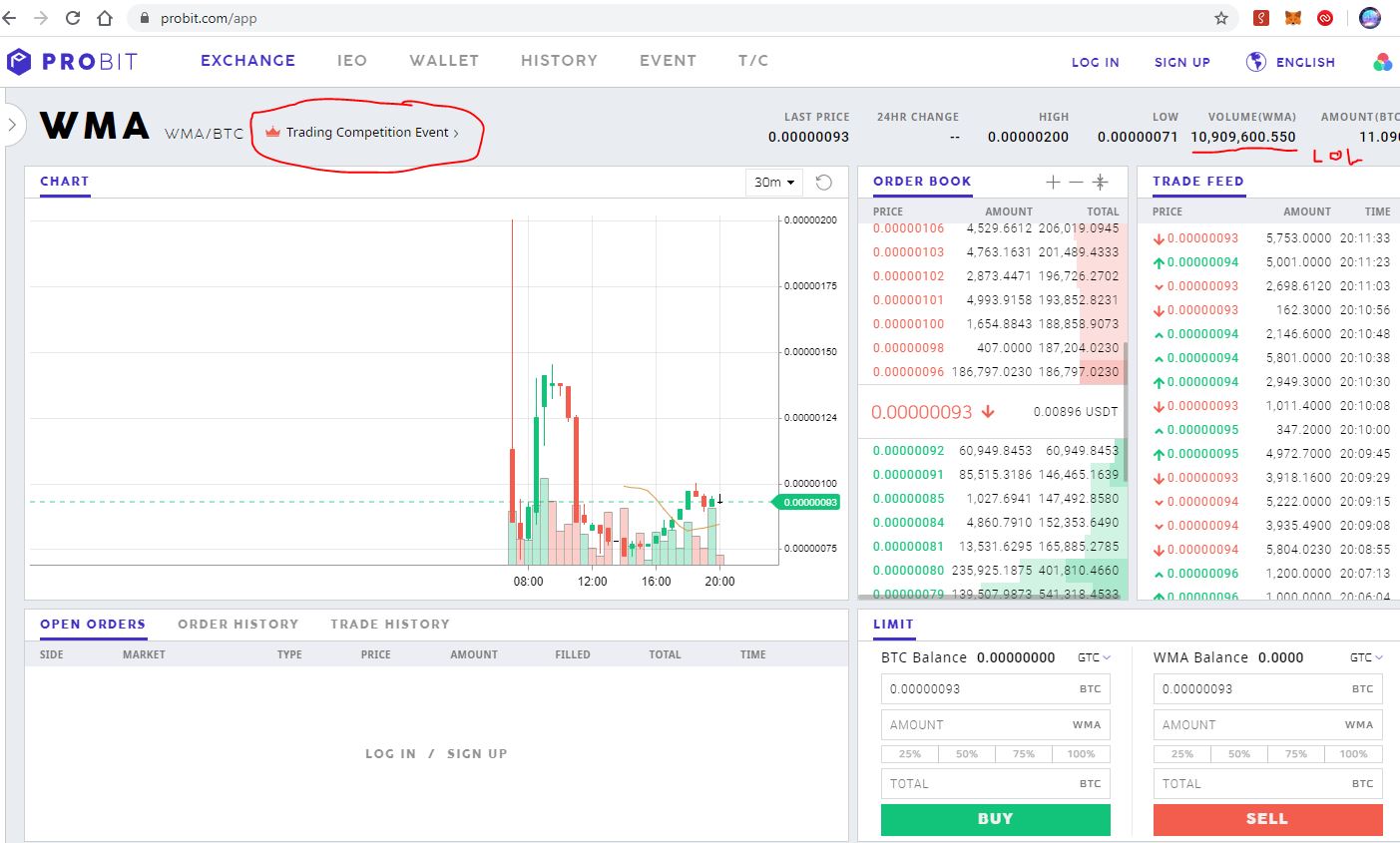The width and height of the screenshot is (1400, 843).
Task: Select the LIMIT order tab
Action: click(893, 624)
